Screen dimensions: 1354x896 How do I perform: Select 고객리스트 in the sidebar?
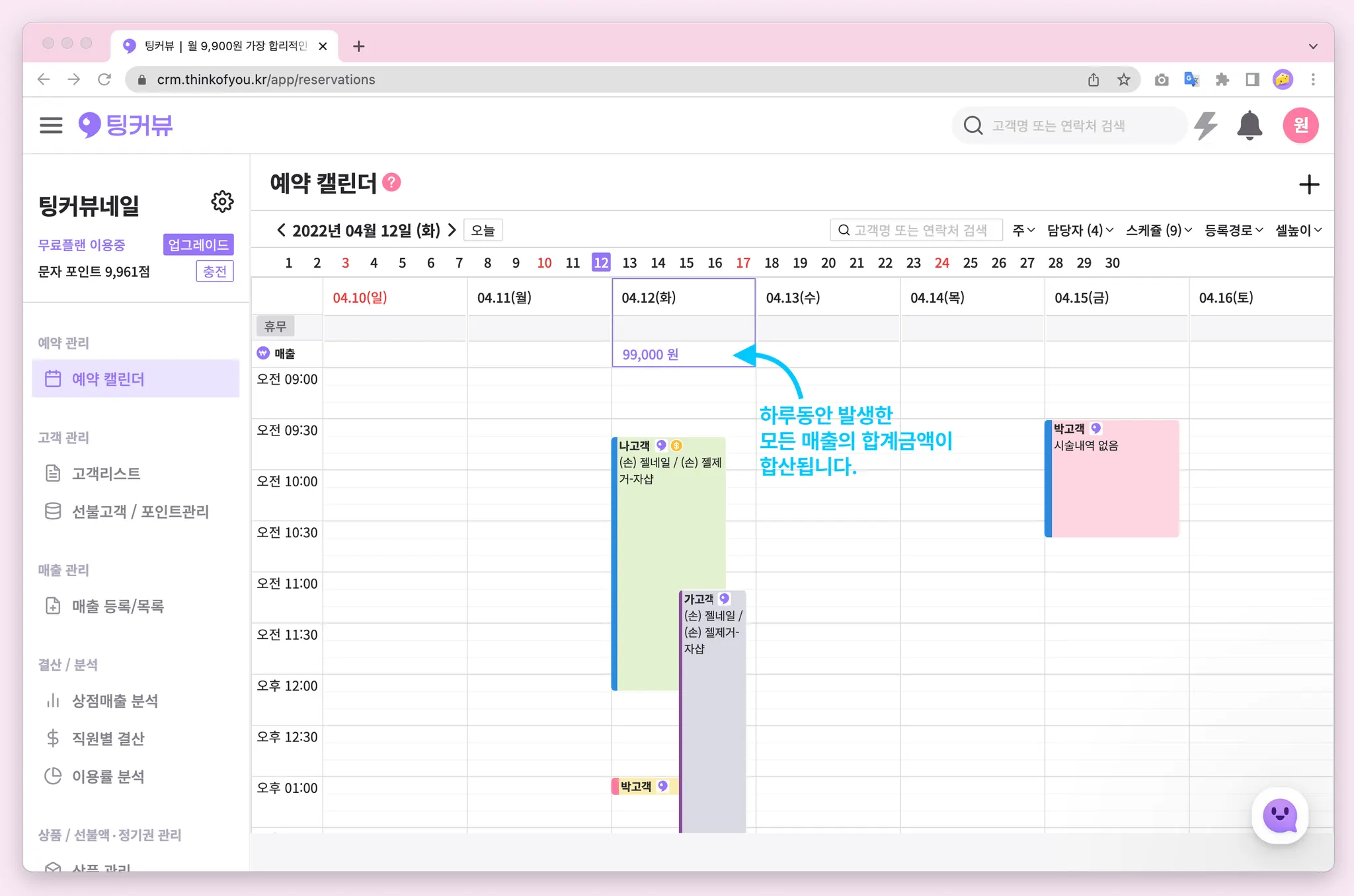point(106,473)
